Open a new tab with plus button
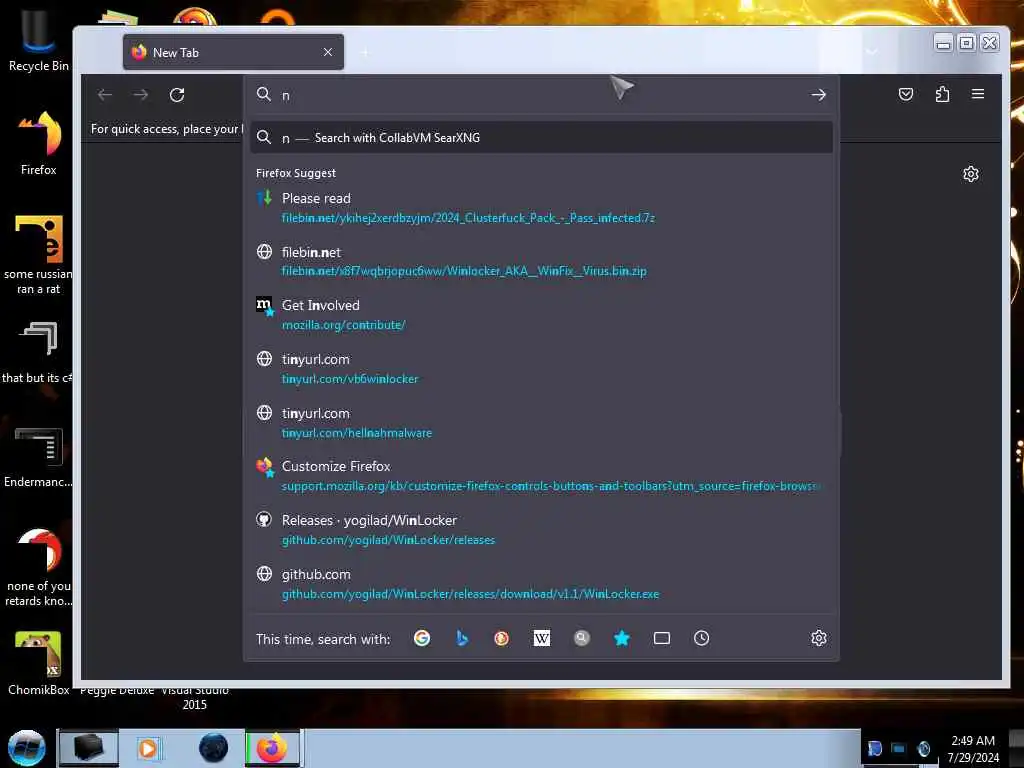Viewport: 1024px width, 768px height. [365, 52]
